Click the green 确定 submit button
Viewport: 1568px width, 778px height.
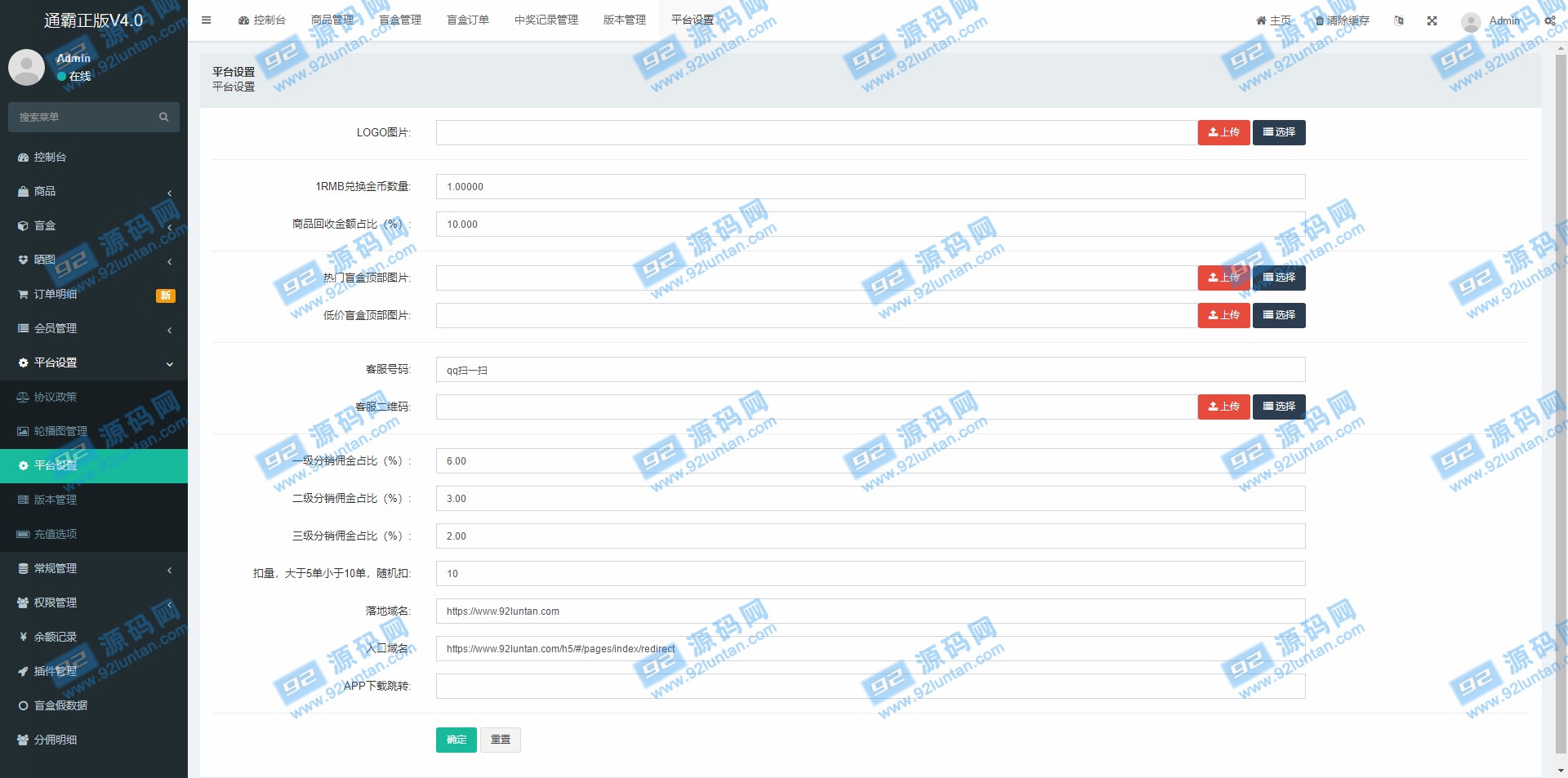pyautogui.click(x=456, y=740)
